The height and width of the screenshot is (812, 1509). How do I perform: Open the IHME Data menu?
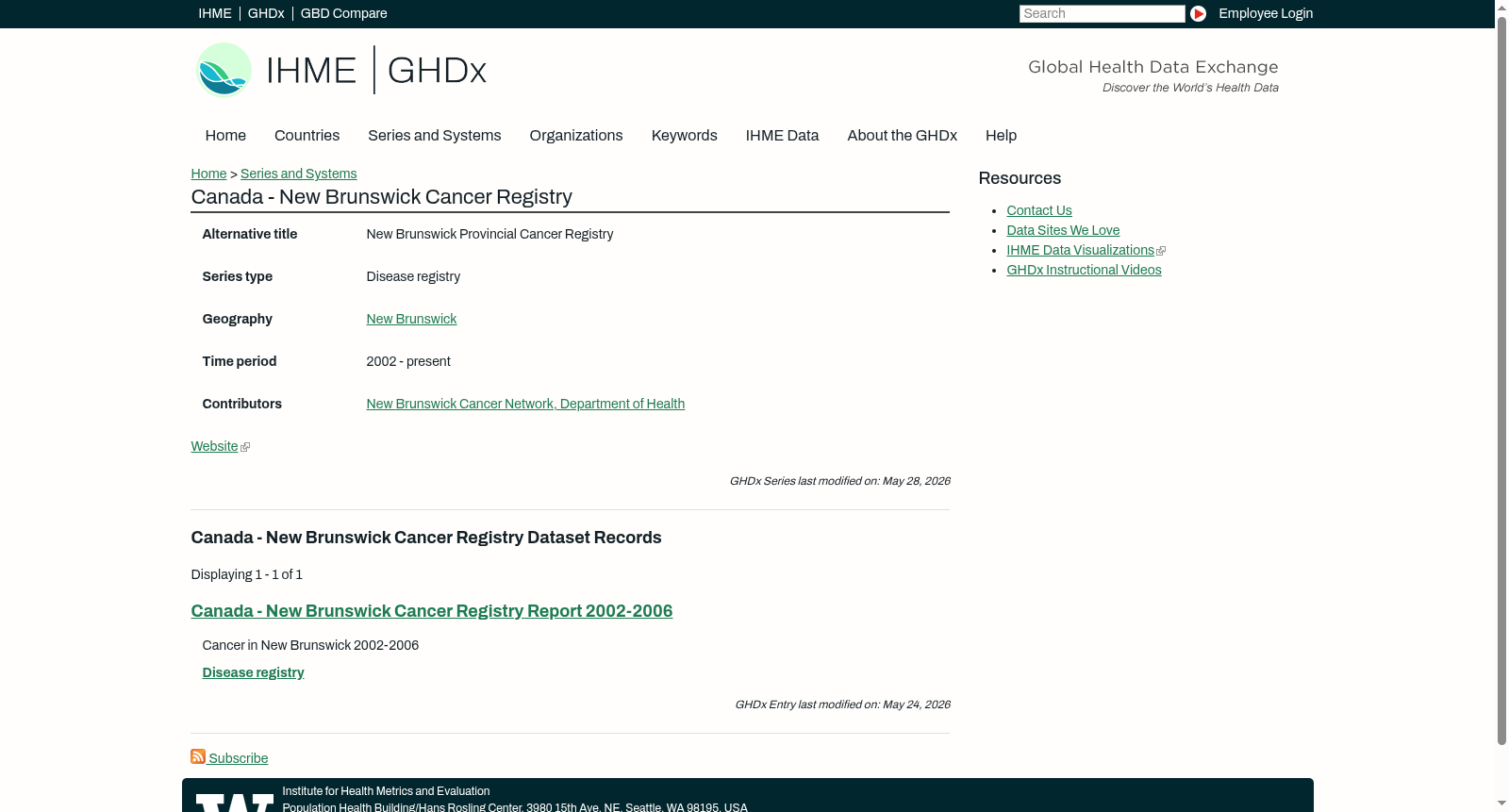[x=782, y=136]
